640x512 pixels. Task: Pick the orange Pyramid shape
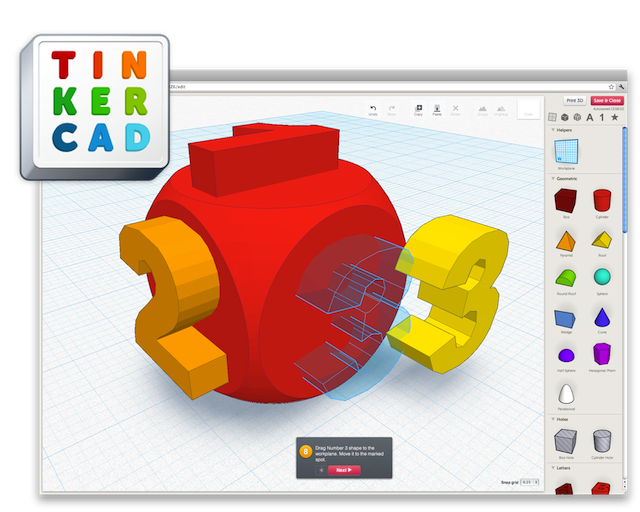[x=566, y=241]
